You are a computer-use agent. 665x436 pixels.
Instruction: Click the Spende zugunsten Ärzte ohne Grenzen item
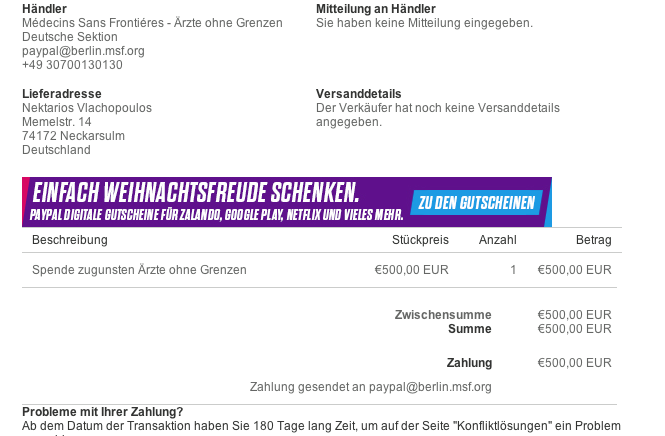(139, 270)
